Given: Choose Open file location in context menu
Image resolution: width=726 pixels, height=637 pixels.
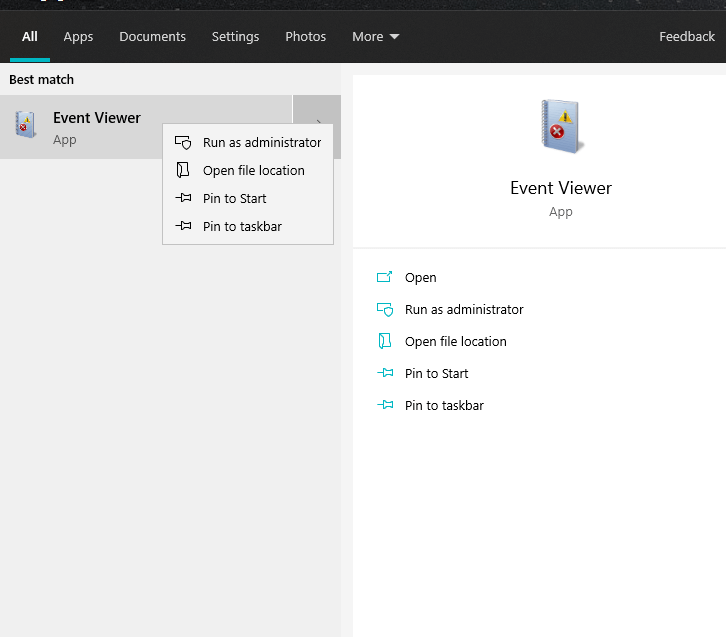Looking at the screenshot, I should [248, 170].
